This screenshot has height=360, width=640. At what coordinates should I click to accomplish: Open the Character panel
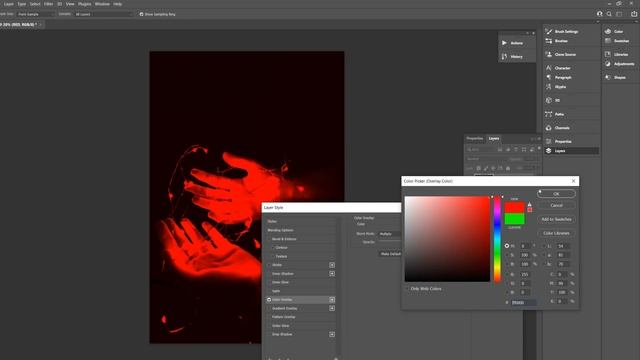pyautogui.click(x=558, y=68)
